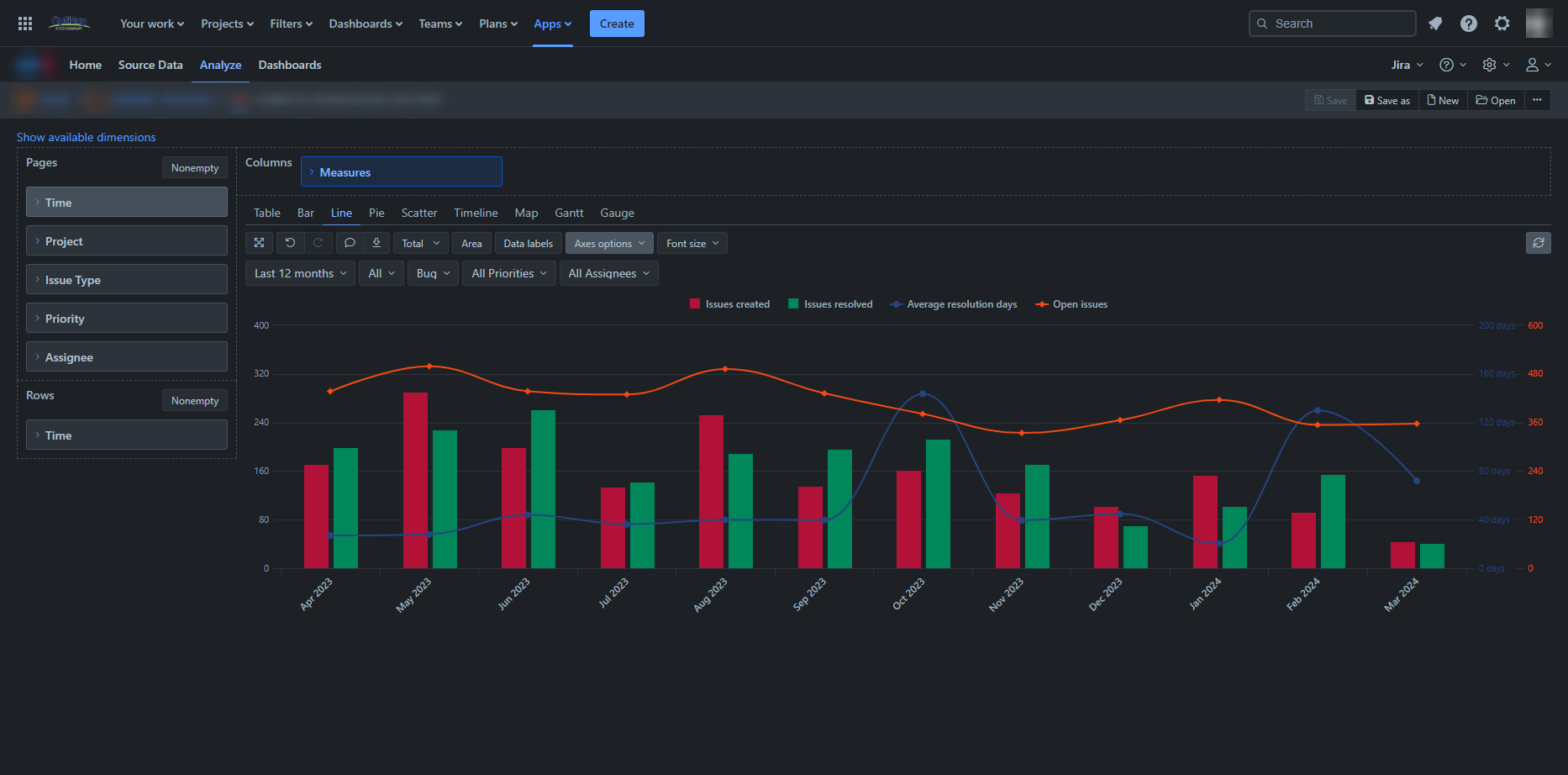Open the Source Data tab
This screenshot has width=1568, height=775.
click(150, 65)
